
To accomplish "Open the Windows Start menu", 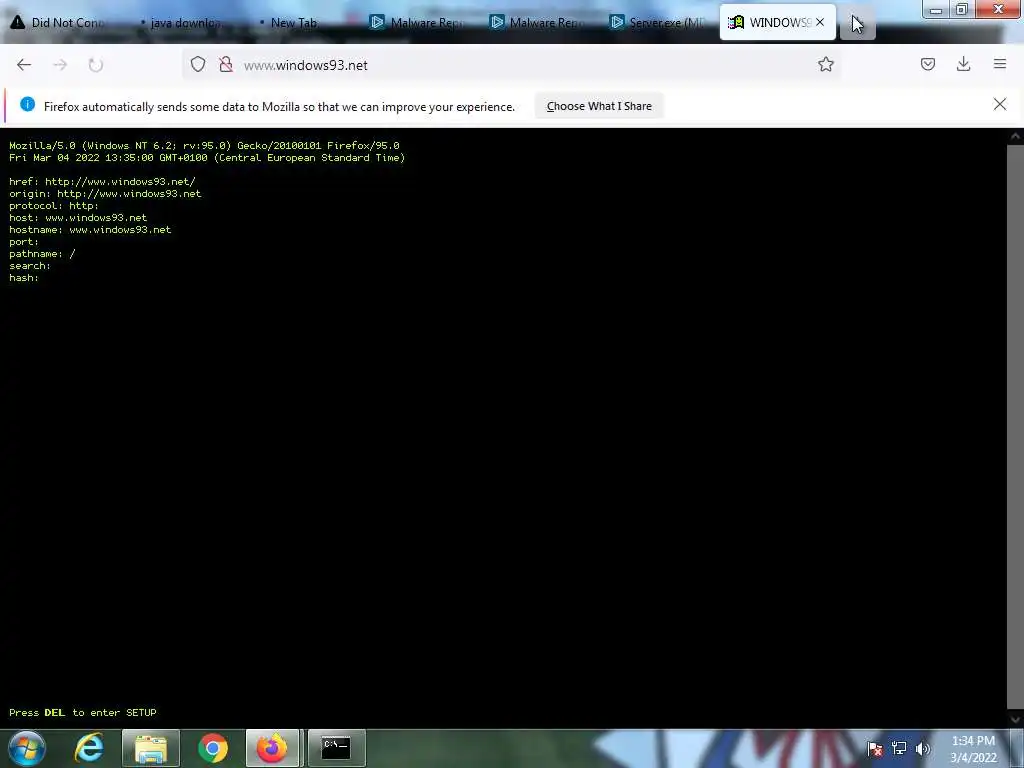I will coord(27,748).
